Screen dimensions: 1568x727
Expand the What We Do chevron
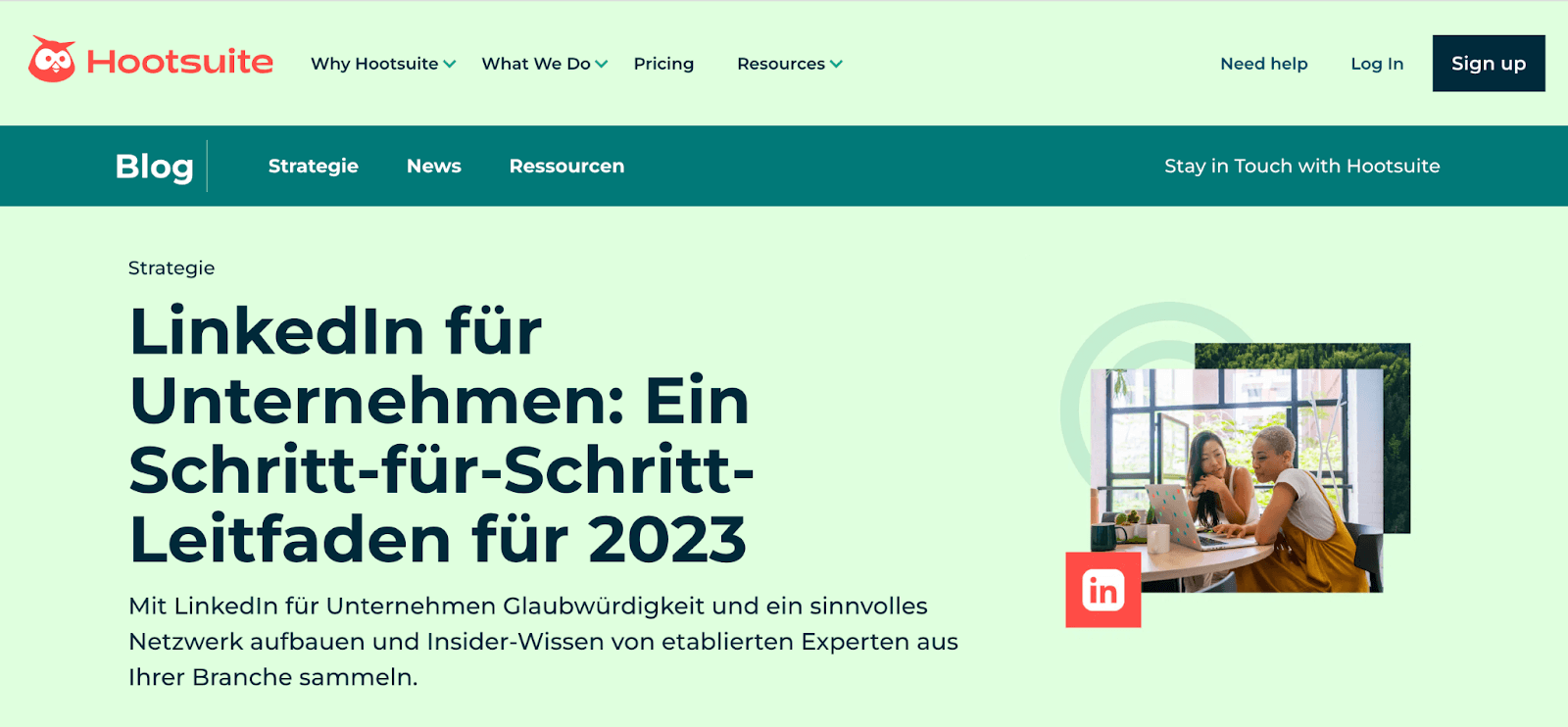(x=602, y=65)
